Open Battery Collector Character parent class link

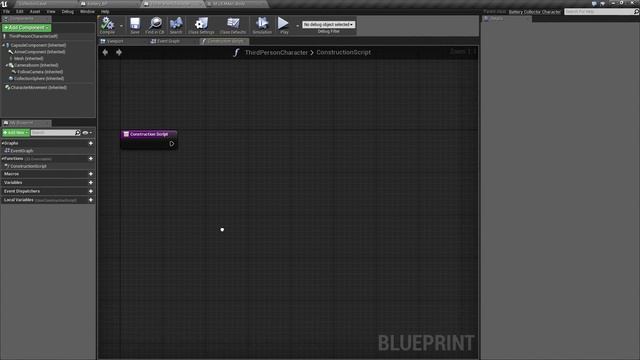[x=534, y=12]
